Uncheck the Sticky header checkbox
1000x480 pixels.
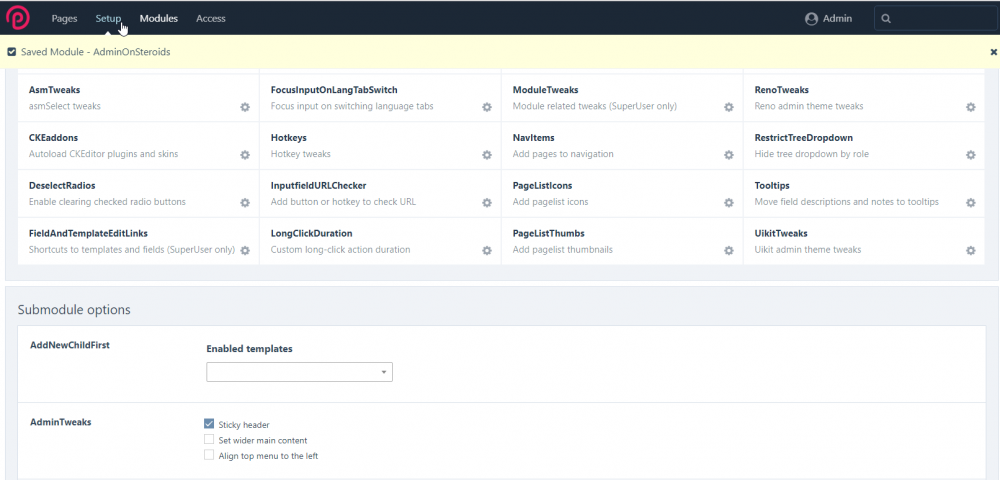(x=209, y=424)
